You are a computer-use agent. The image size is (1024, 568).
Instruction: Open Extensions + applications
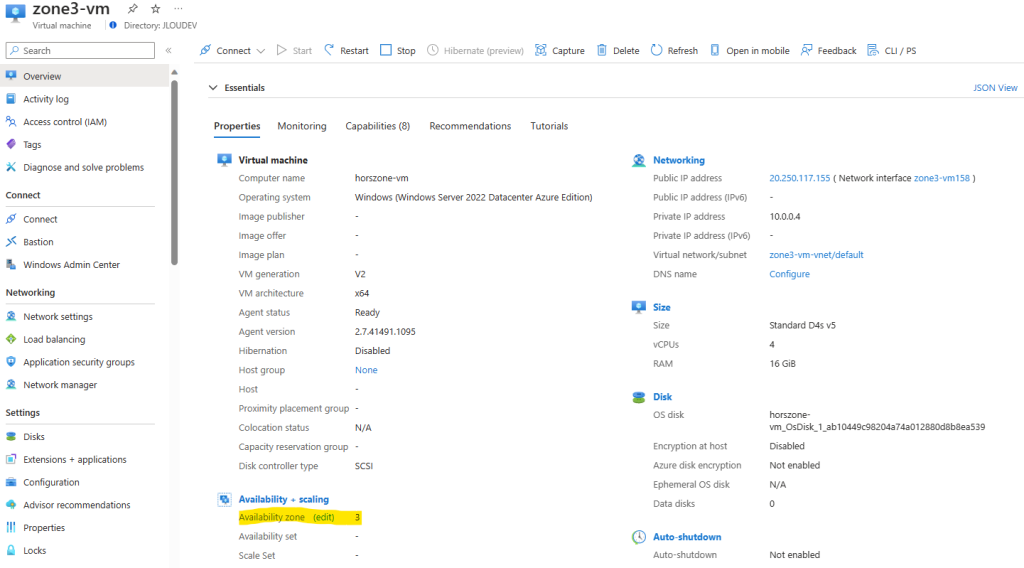pyautogui.click(x=74, y=459)
